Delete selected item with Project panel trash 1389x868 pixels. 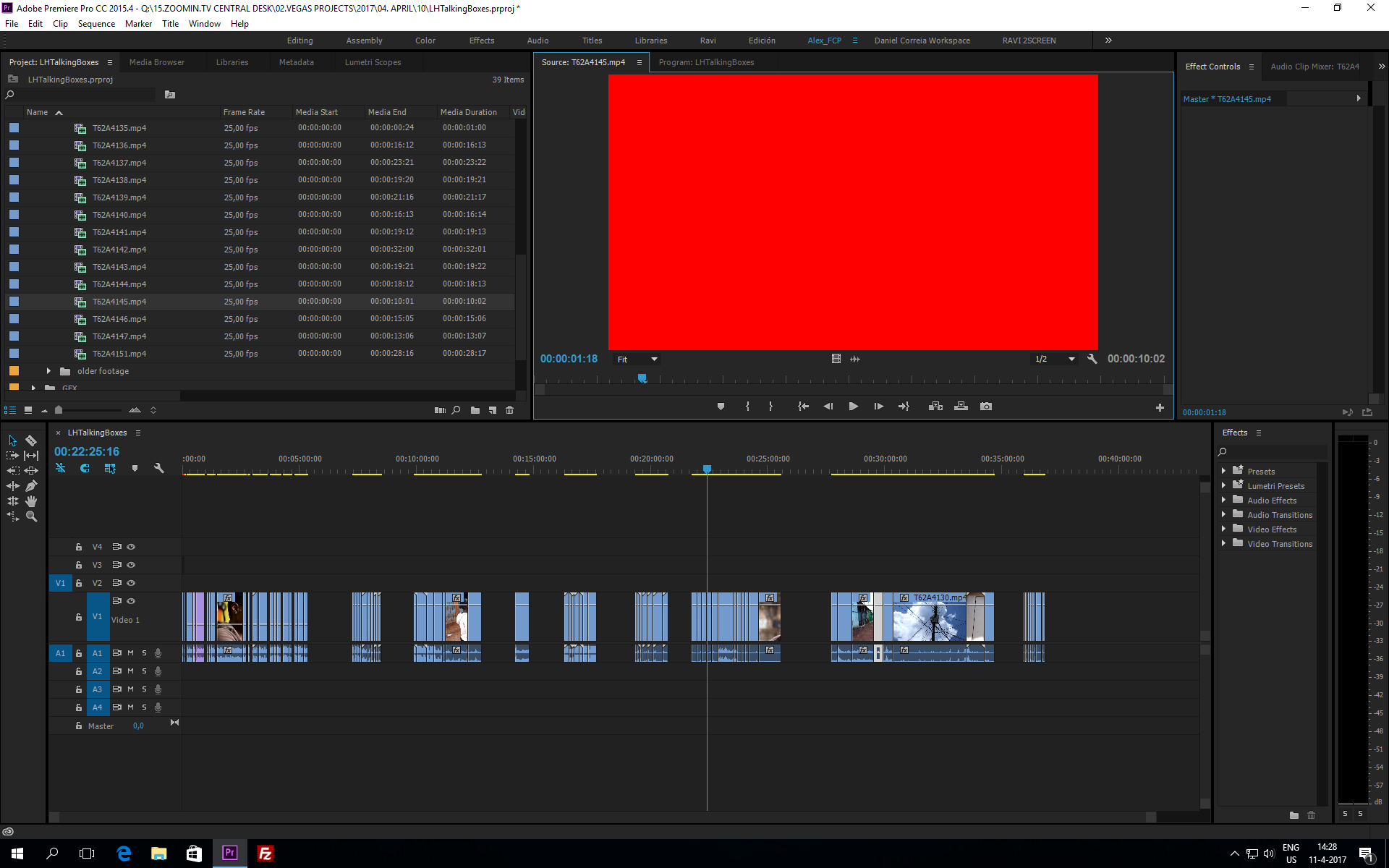point(509,410)
